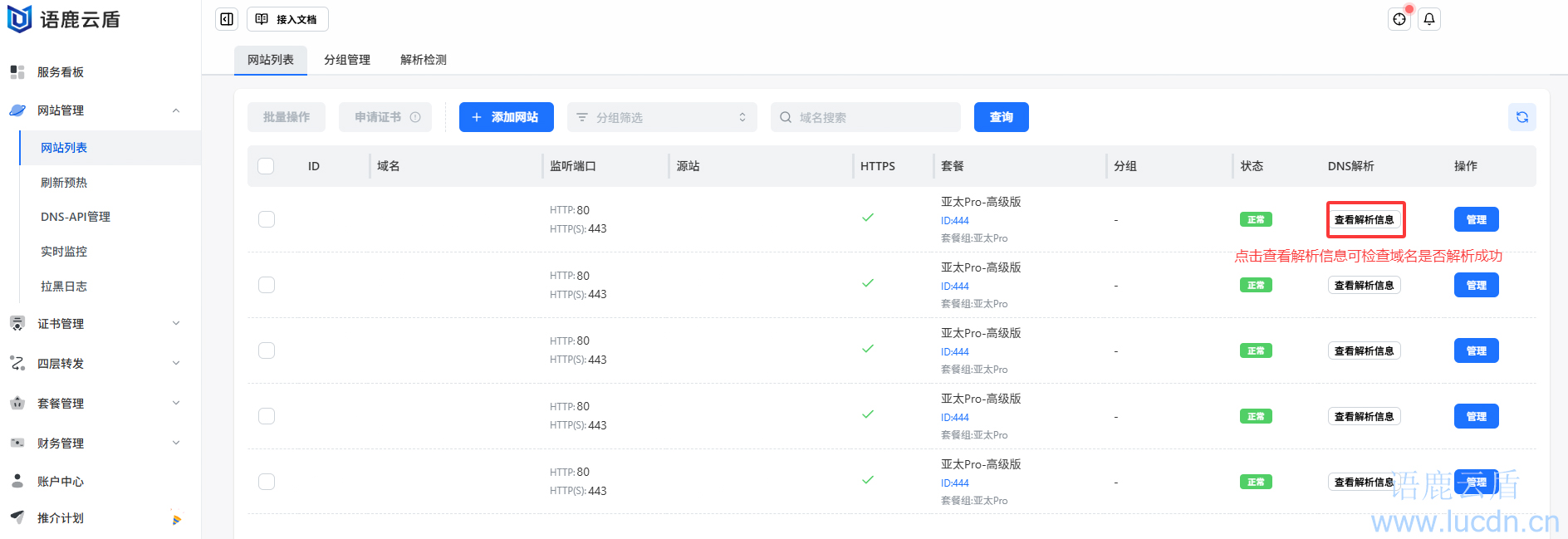Screen dimensions: 1568x539
Task: Open 接入文档 documentation link
Action: click(x=287, y=19)
